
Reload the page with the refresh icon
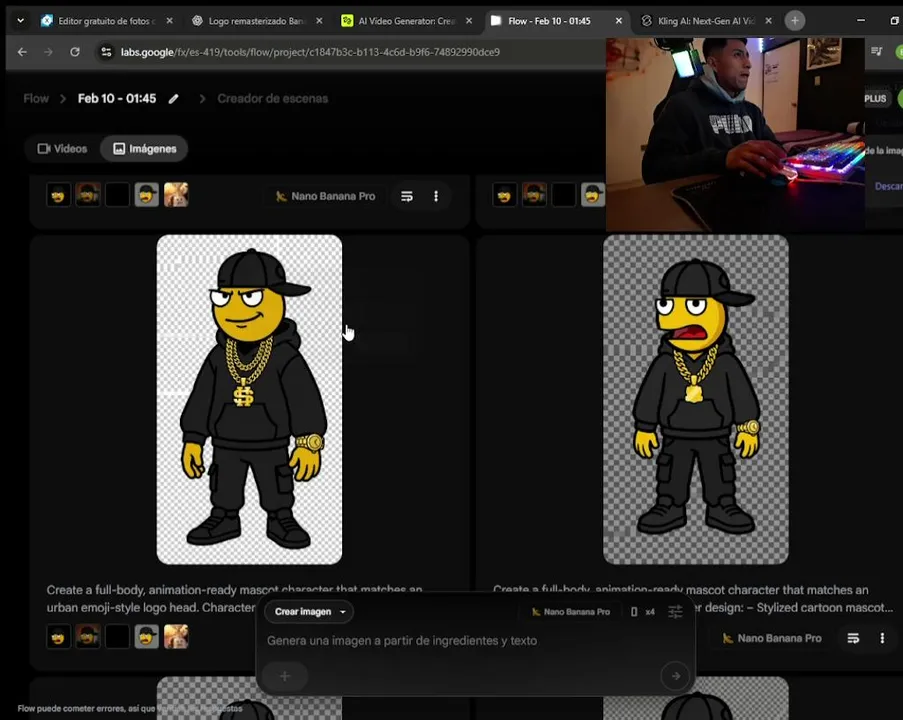tap(75, 52)
